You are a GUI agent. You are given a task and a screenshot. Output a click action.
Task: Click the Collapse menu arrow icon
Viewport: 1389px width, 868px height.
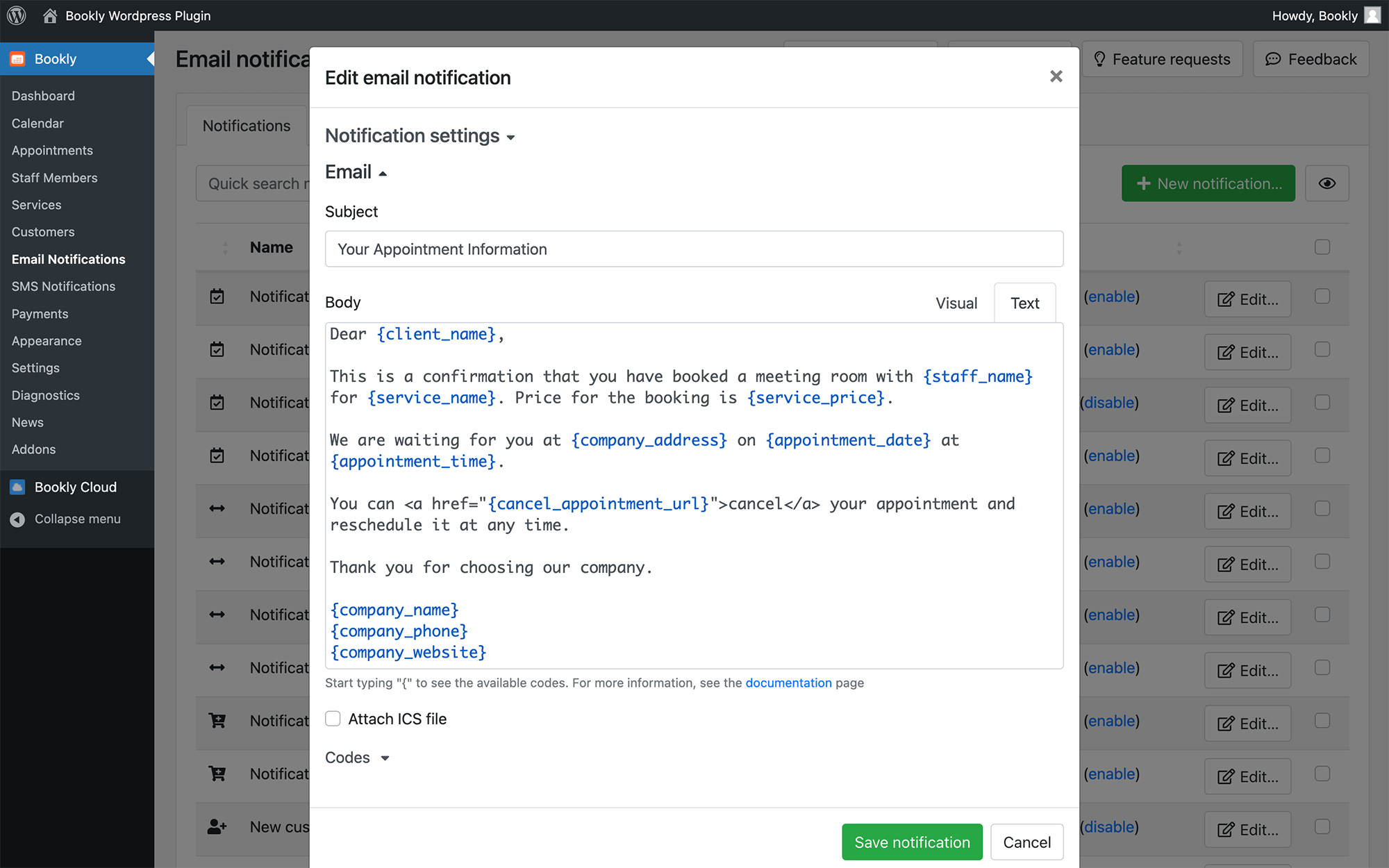tap(18, 519)
